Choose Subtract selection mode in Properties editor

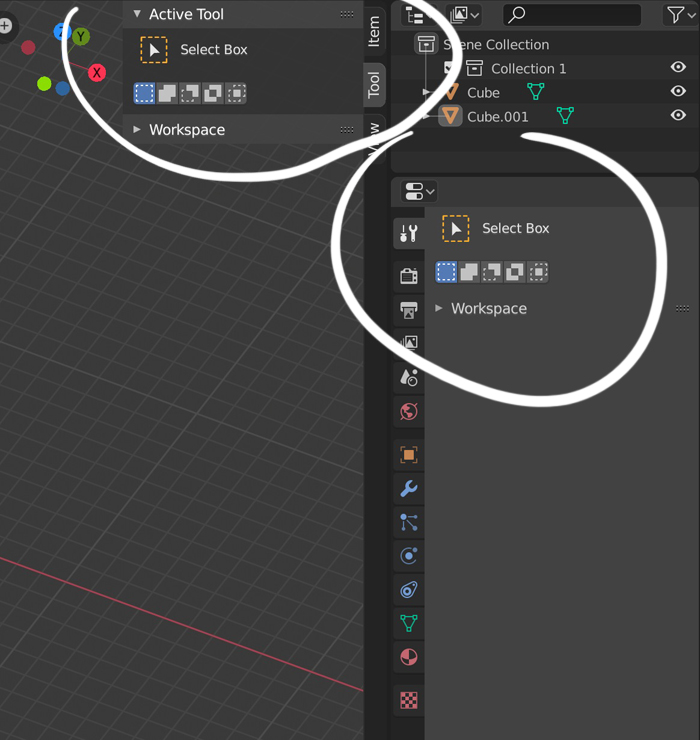click(x=491, y=272)
